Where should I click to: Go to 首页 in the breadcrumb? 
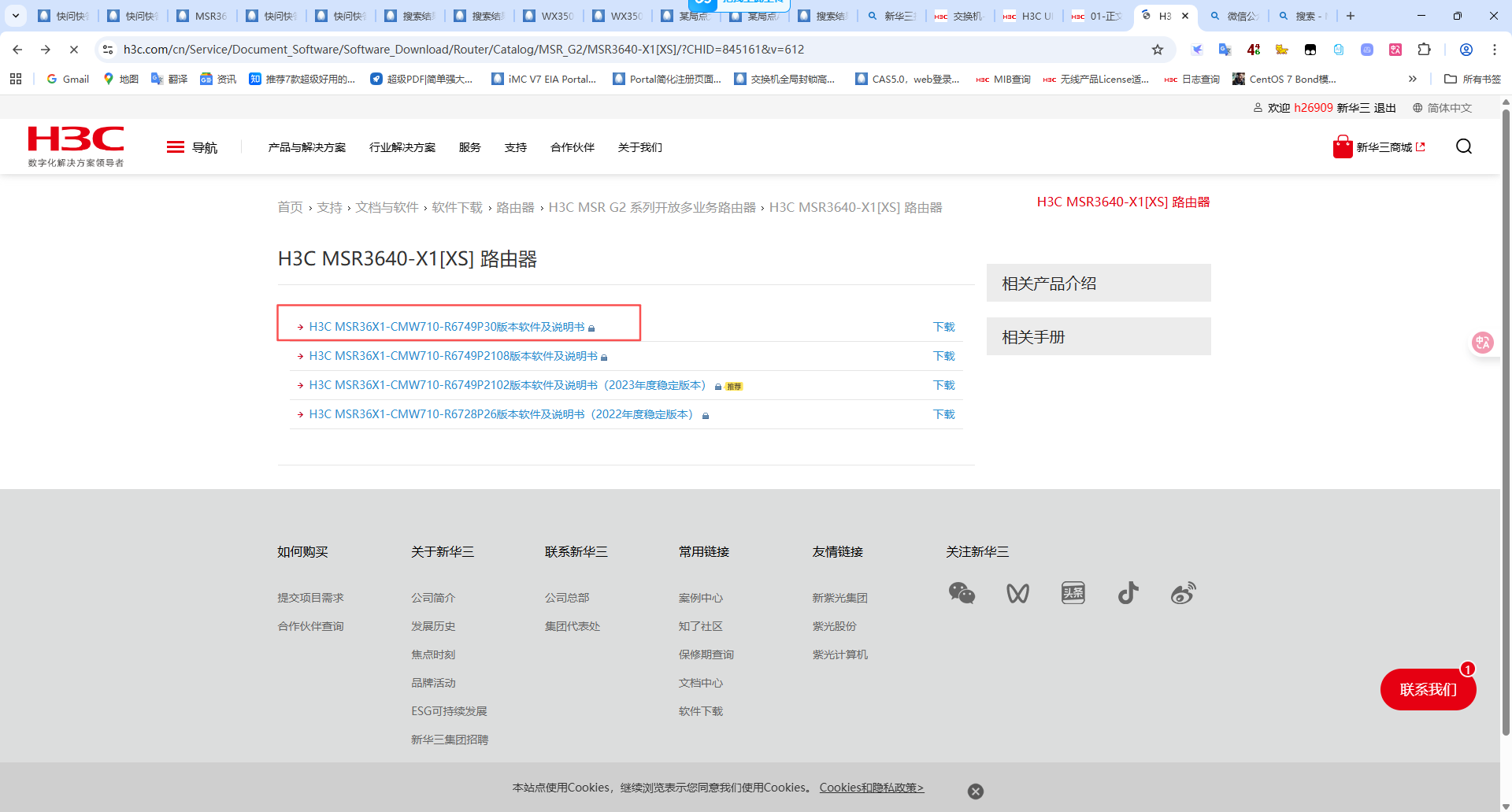point(290,207)
